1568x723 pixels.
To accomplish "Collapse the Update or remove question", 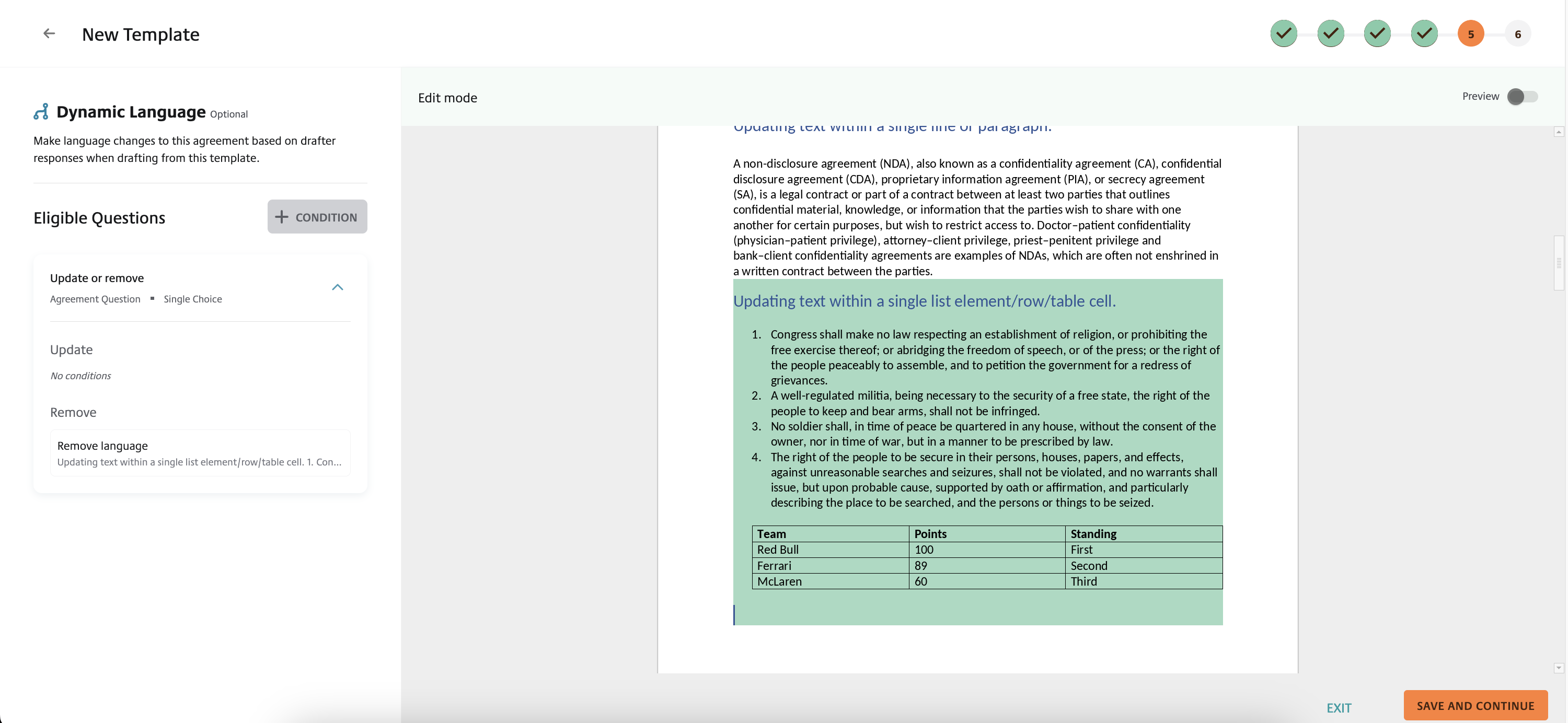I will [337, 287].
